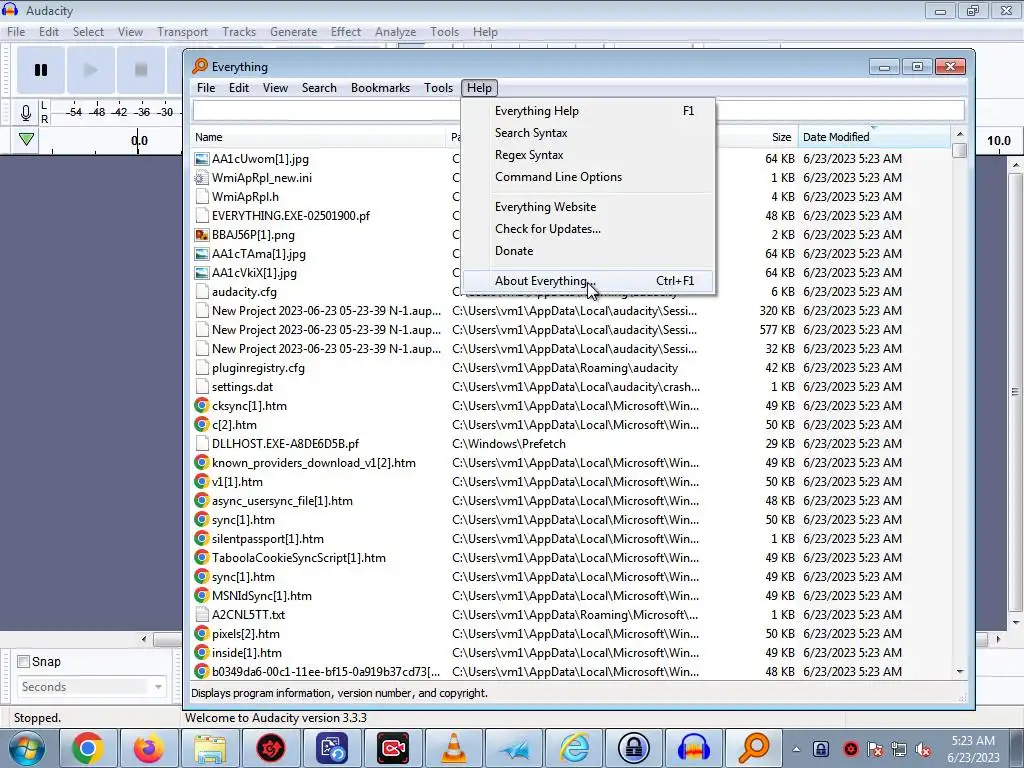Open the Everything Bookmarks menu
Viewport: 1024px width, 768px height.
point(380,88)
